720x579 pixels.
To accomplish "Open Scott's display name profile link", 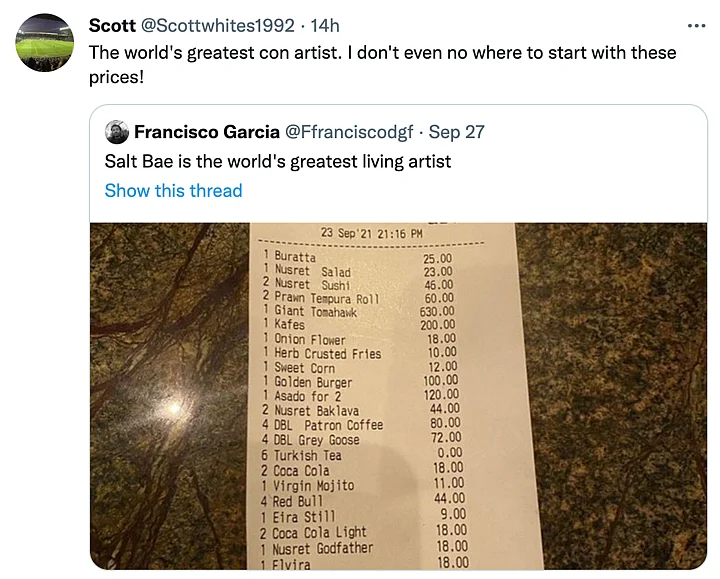I will 112,25.
